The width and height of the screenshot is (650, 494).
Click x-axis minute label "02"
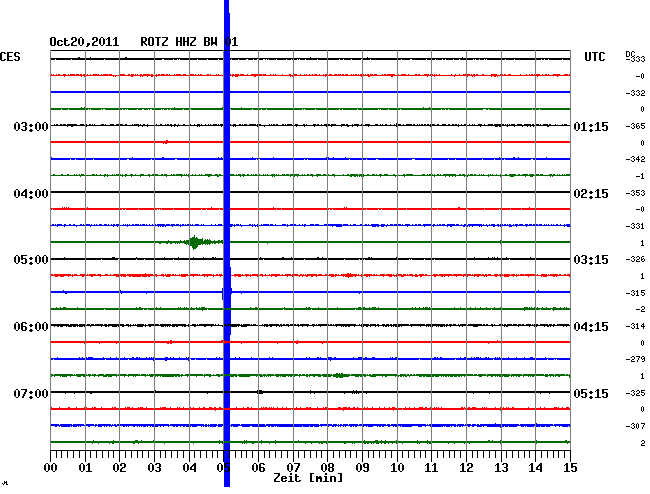(119, 468)
